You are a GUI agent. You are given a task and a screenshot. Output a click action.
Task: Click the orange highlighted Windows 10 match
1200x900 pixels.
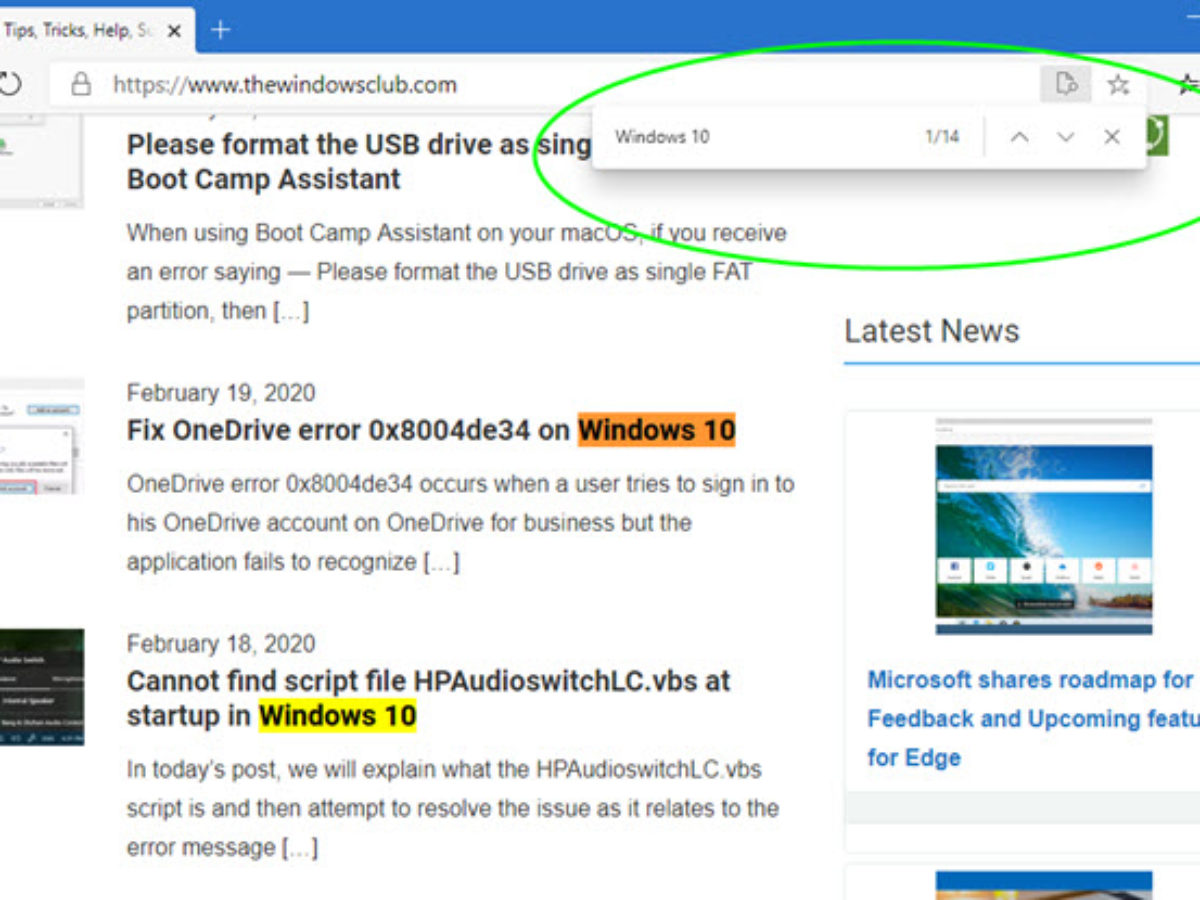click(x=657, y=431)
